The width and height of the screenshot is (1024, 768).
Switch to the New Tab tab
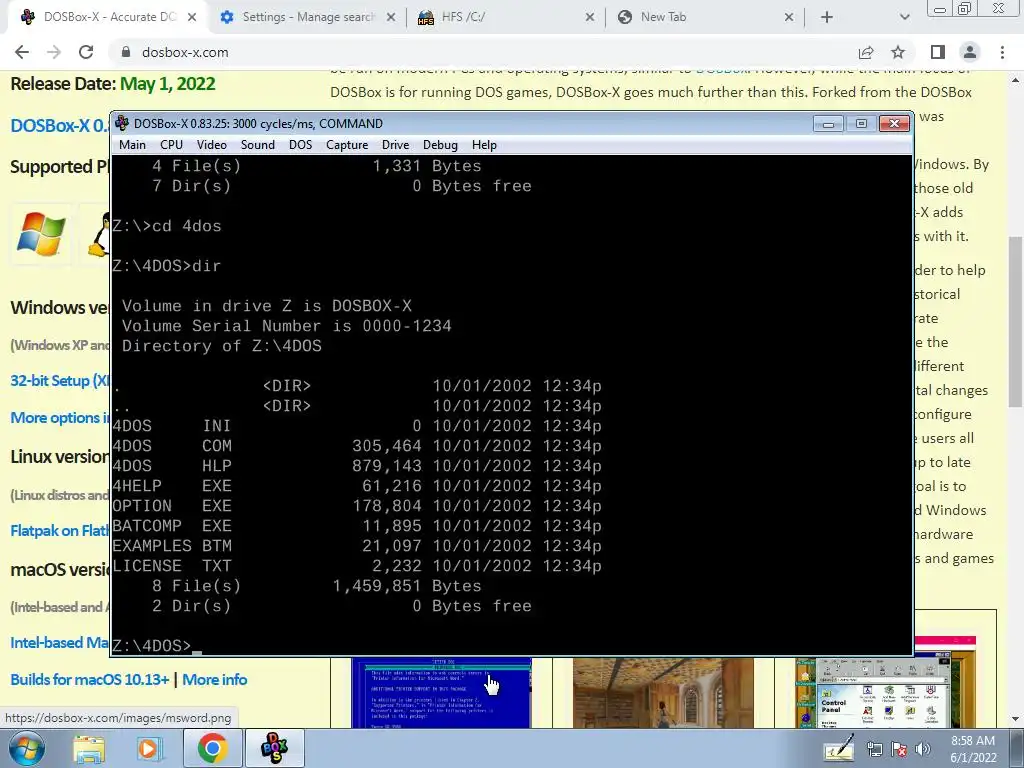click(x=704, y=17)
